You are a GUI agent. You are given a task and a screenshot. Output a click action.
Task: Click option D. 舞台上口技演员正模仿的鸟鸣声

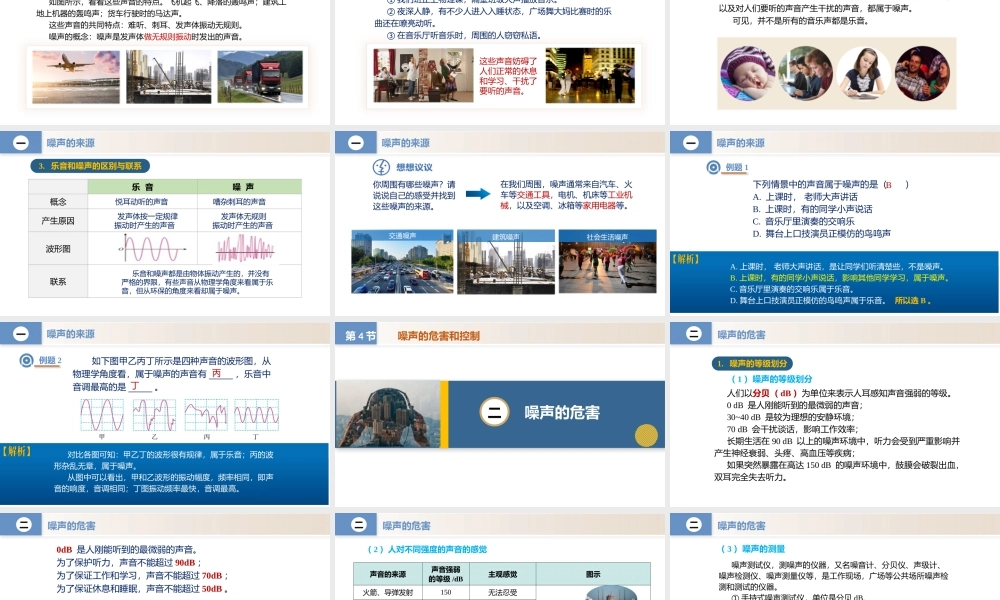(821, 233)
